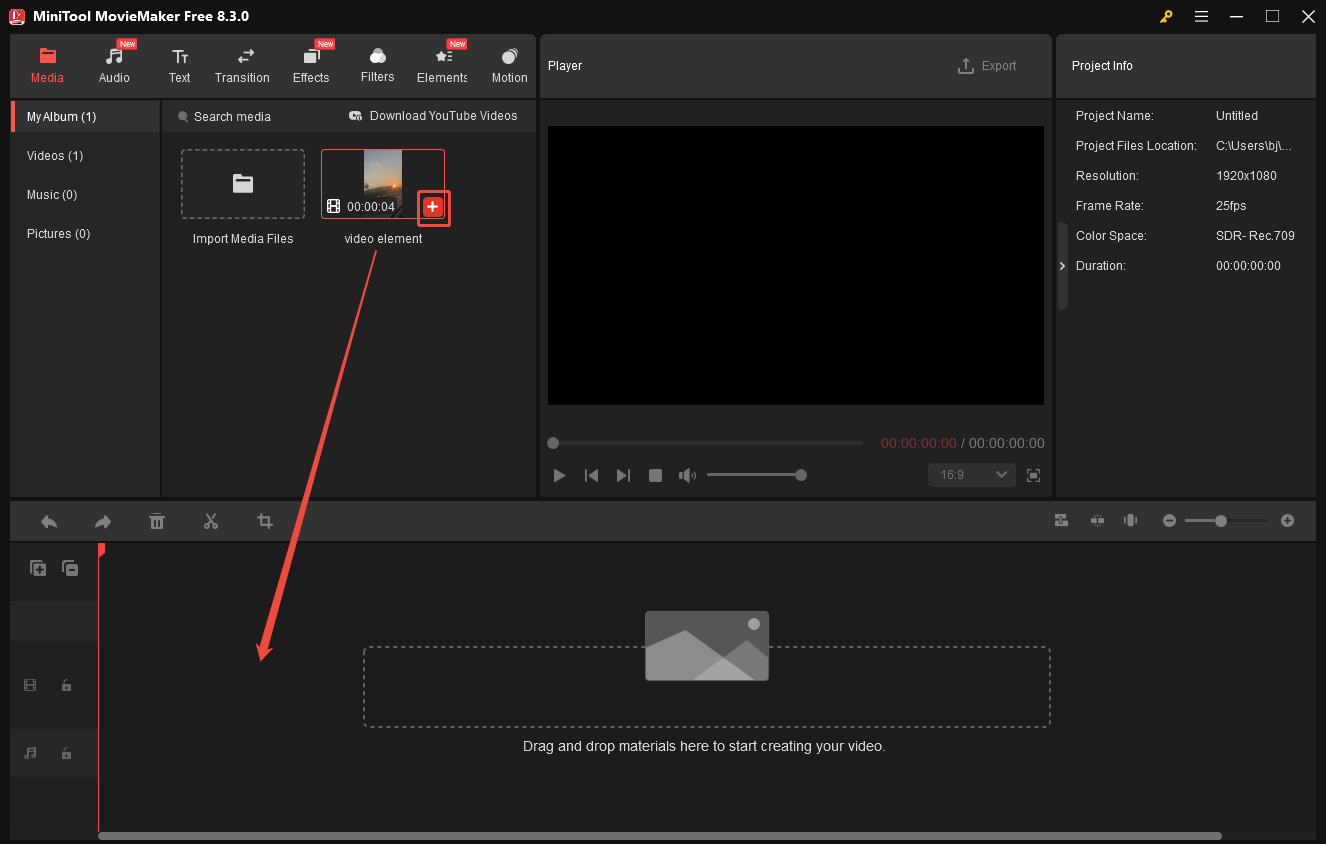Switch to the Filters tab

tap(377, 66)
